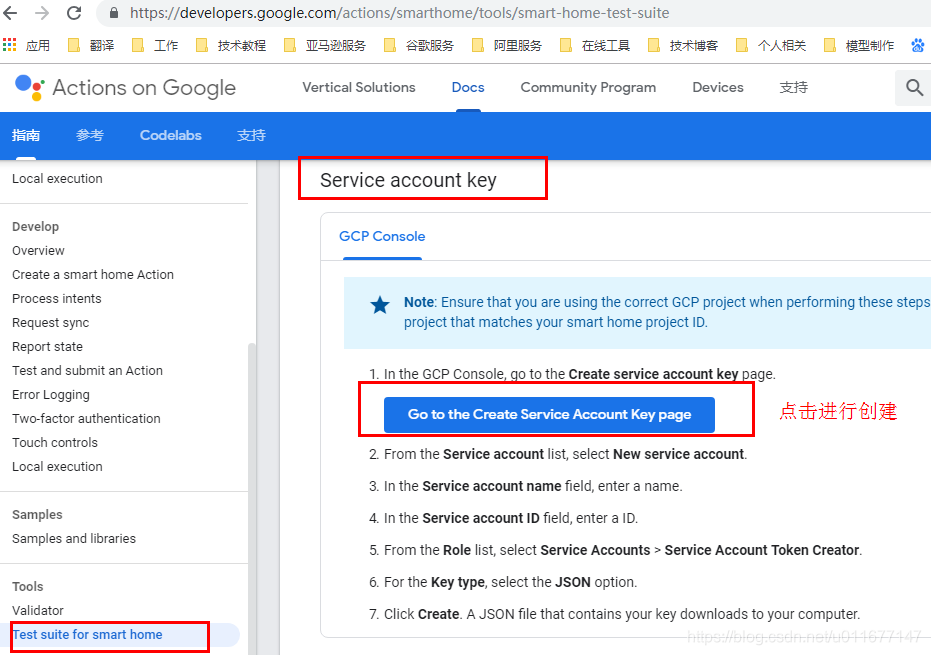Select the 指南 tab in blue bar

(26, 135)
